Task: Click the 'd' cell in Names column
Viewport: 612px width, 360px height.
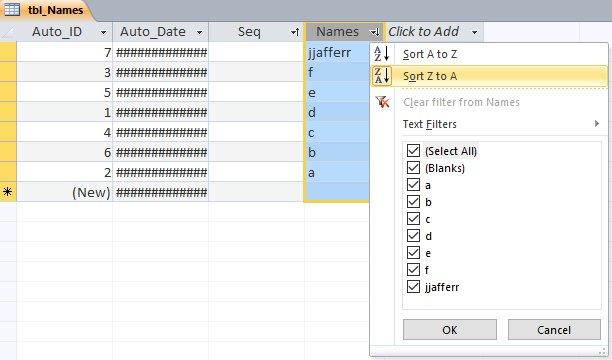Action: [x=337, y=112]
